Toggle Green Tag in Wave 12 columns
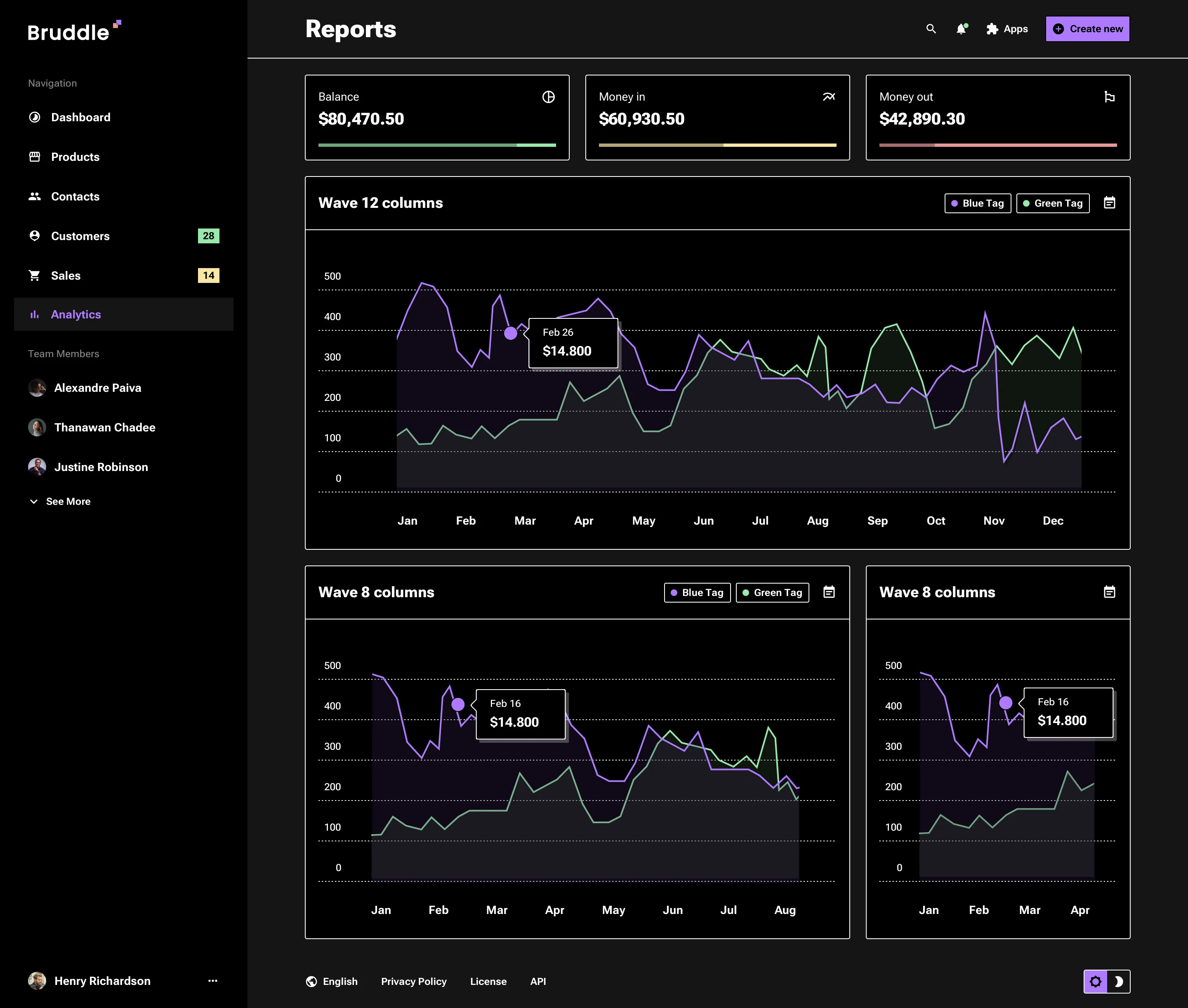1188x1008 pixels. (x=1053, y=203)
